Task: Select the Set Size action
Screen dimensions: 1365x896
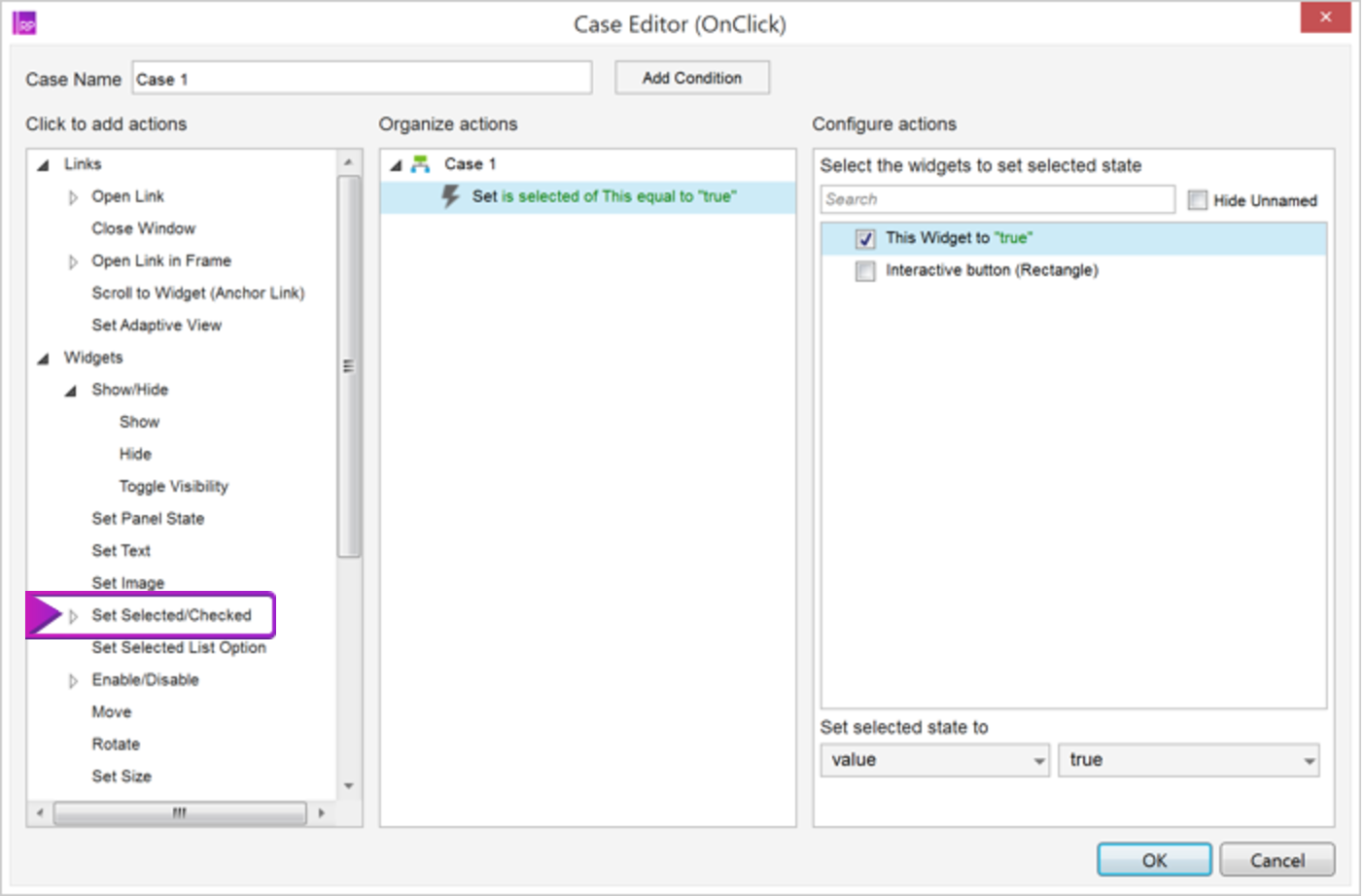Action: click(x=122, y=775)
